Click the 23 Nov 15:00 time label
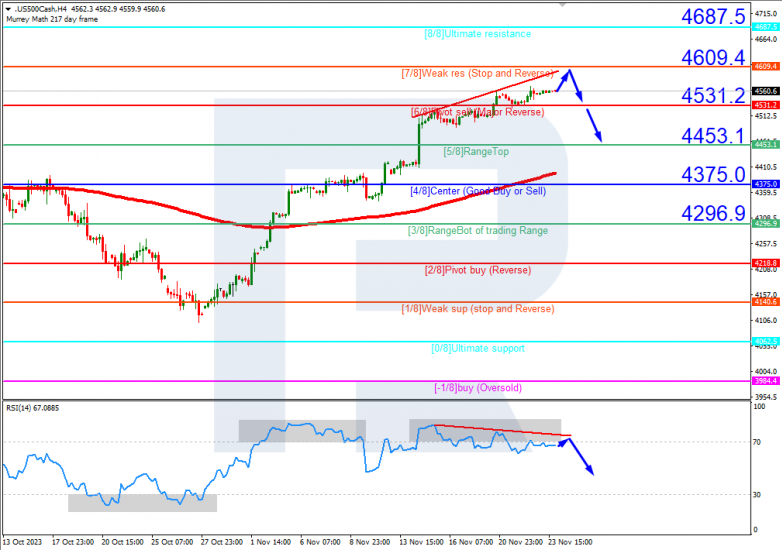This screenshot has width=782, height=550. point(571,542)
